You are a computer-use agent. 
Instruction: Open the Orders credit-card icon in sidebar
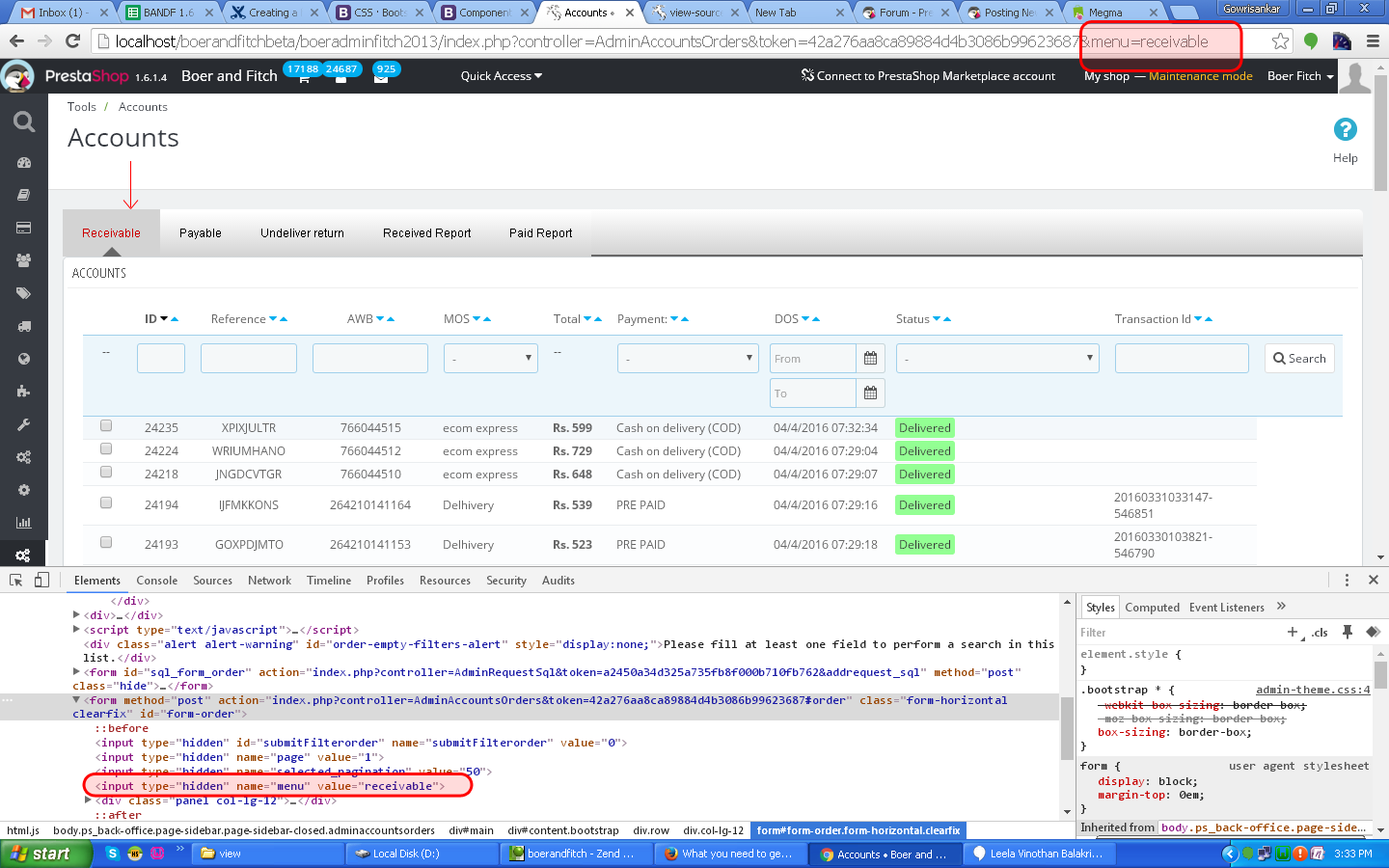24,228
